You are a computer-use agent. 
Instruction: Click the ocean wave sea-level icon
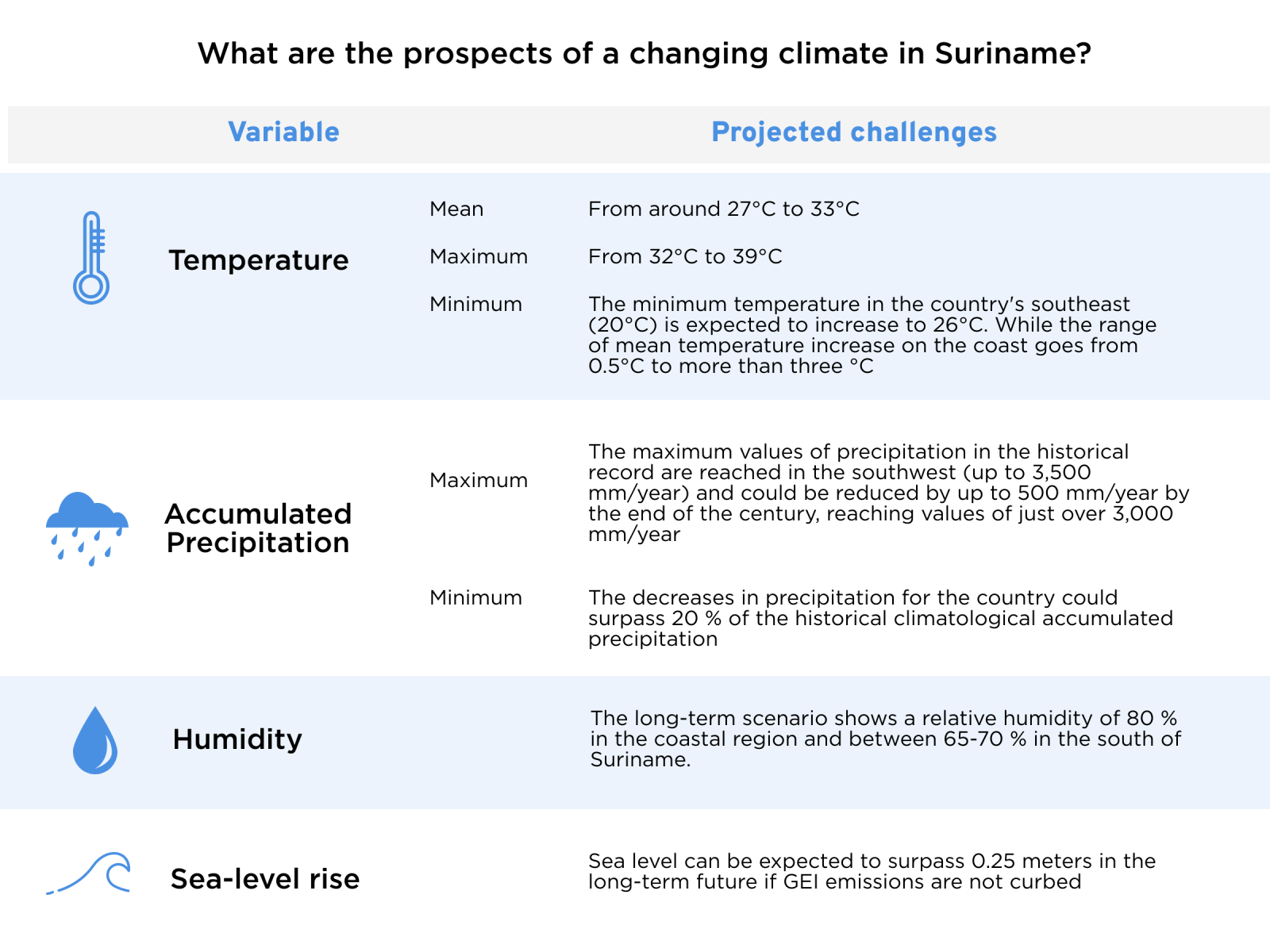pos(89,873)
